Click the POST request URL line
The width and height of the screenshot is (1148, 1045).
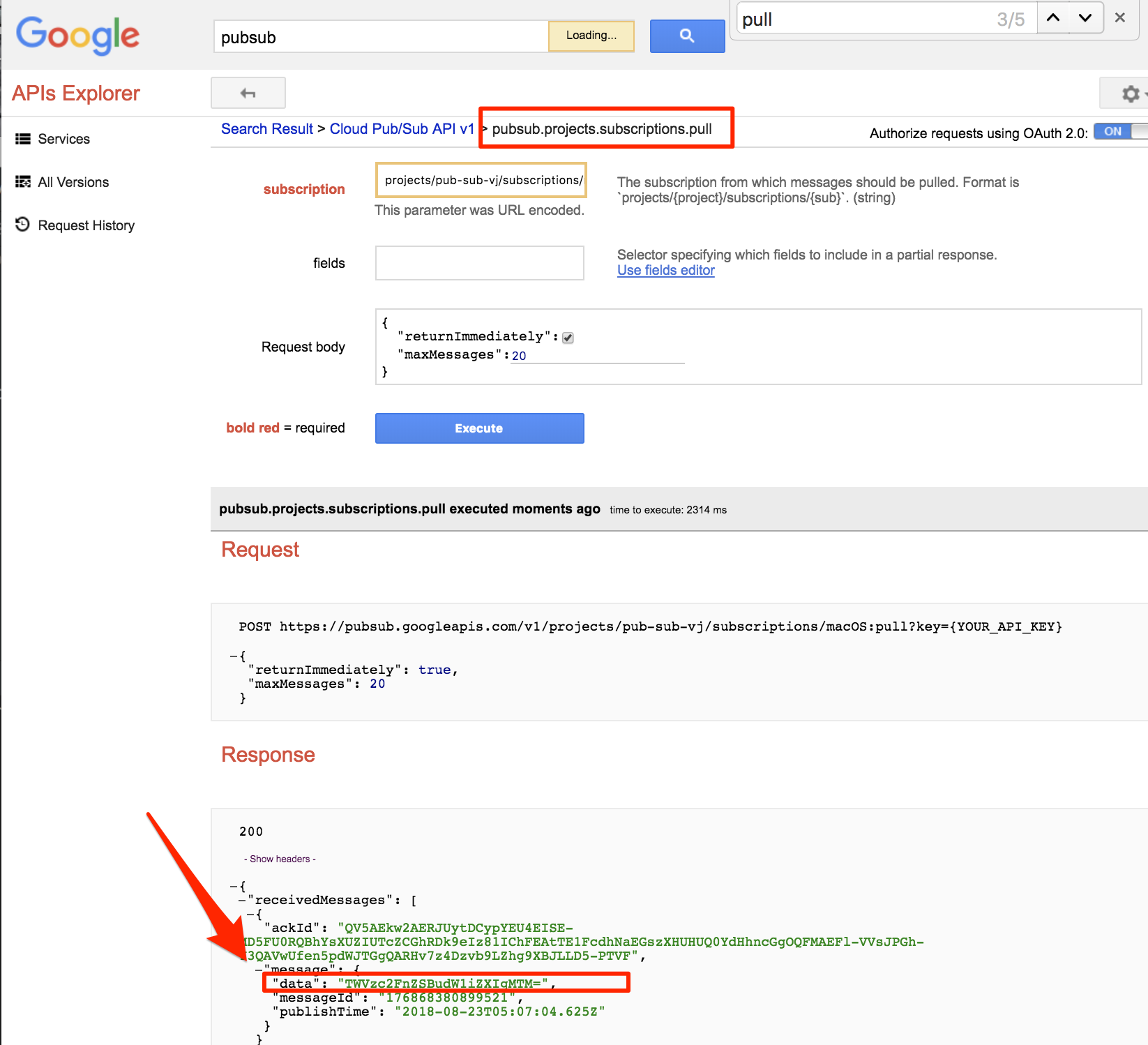[x=651, y=626]
